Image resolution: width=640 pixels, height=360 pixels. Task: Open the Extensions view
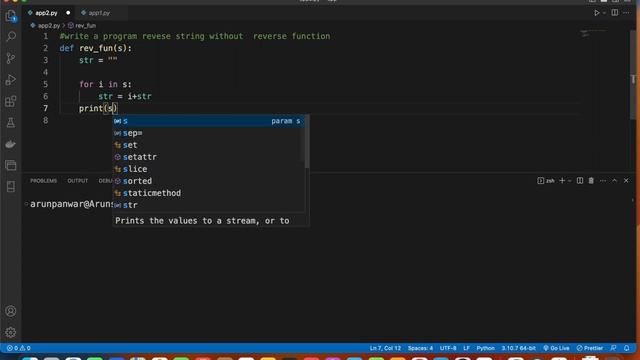(x=11, y=101)
